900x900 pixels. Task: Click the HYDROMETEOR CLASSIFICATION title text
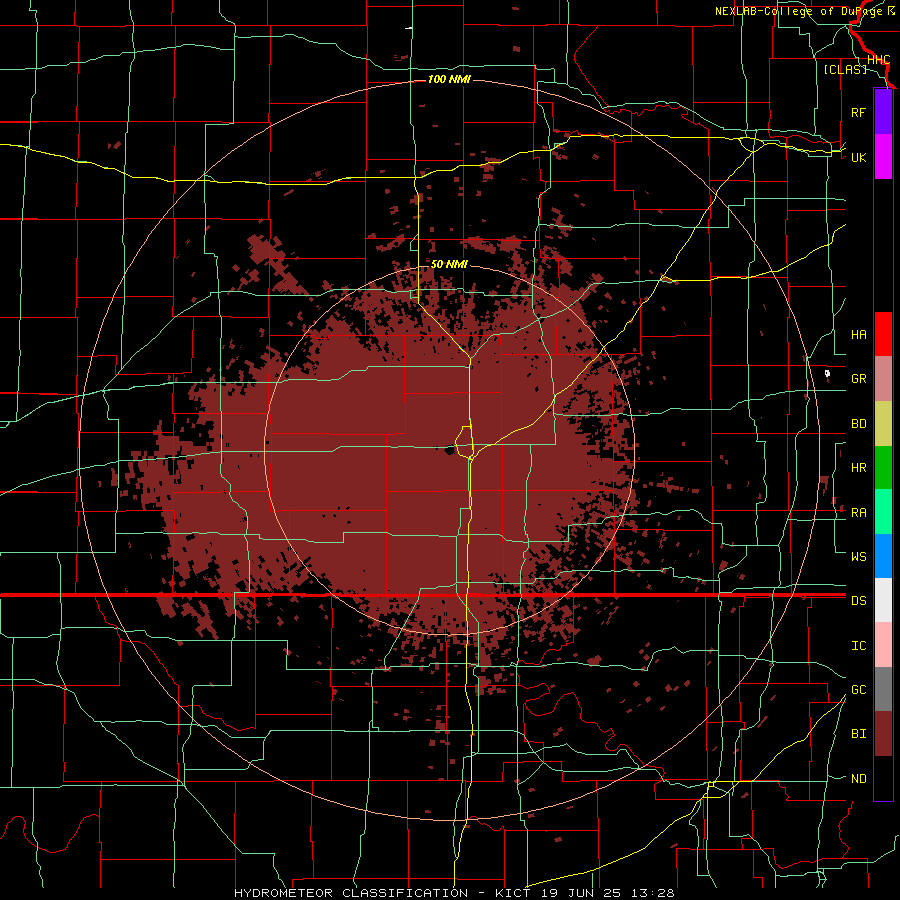[x=351, y=893]
